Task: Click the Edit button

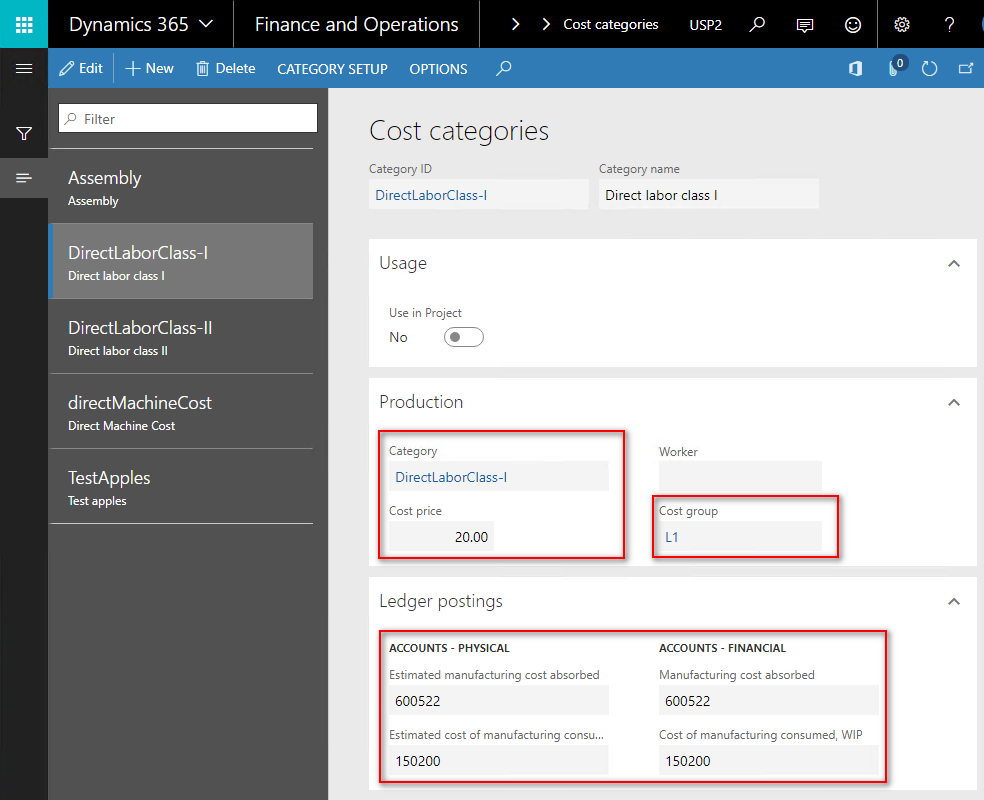Action: click(81, 68)
